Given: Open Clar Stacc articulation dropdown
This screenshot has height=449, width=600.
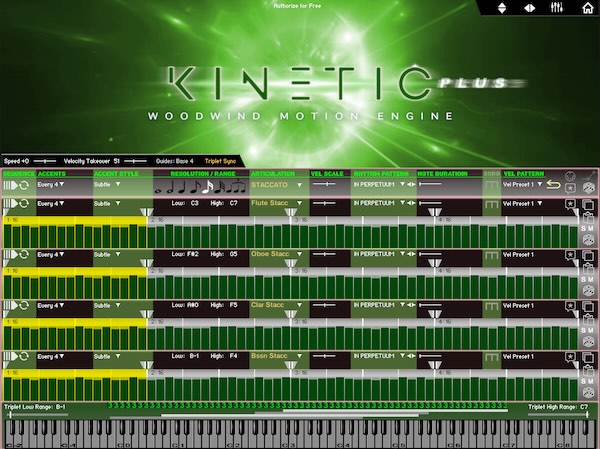Looking at the screenshot, I should pos(276,305).
